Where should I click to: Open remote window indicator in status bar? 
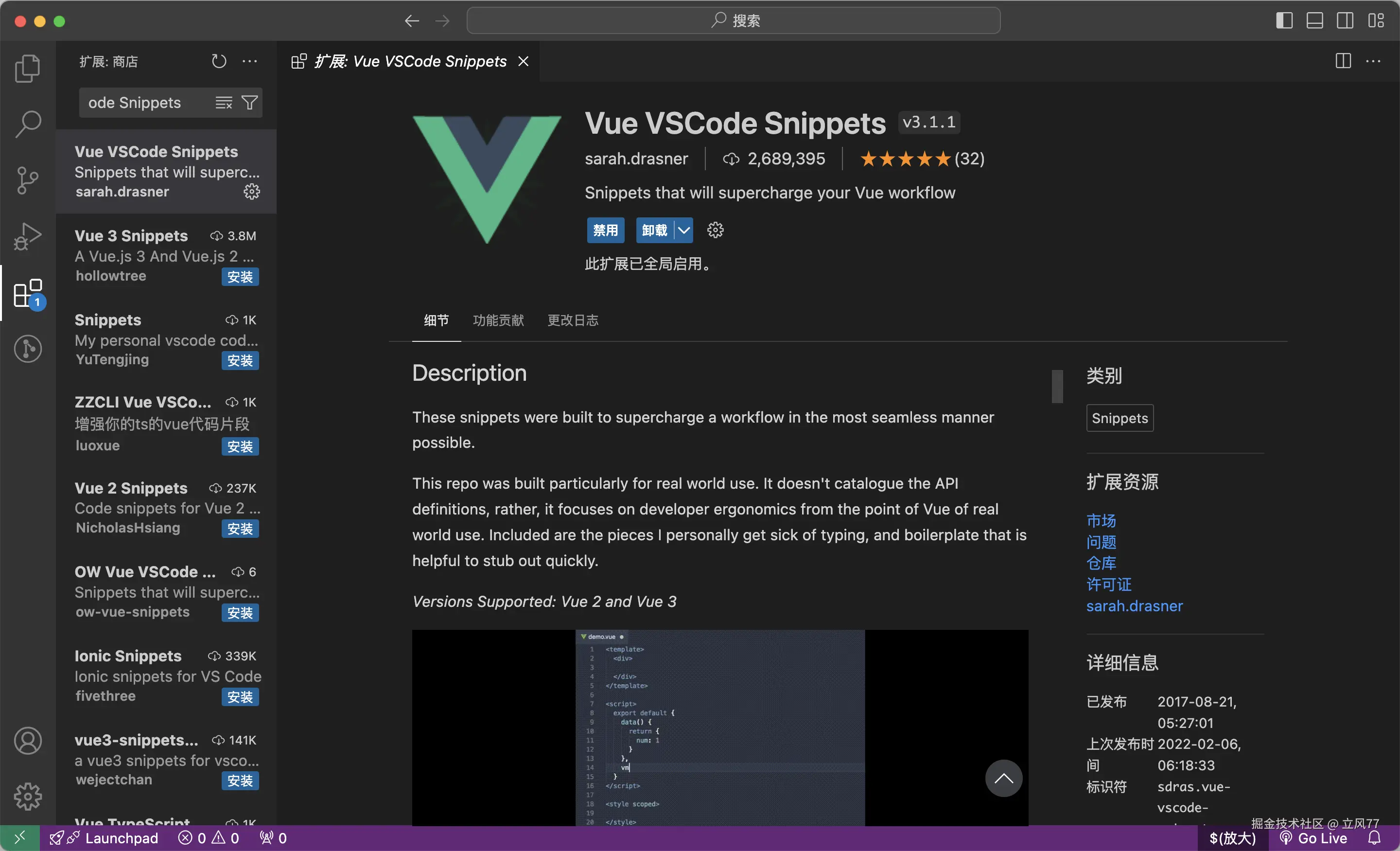click(20, 838)
